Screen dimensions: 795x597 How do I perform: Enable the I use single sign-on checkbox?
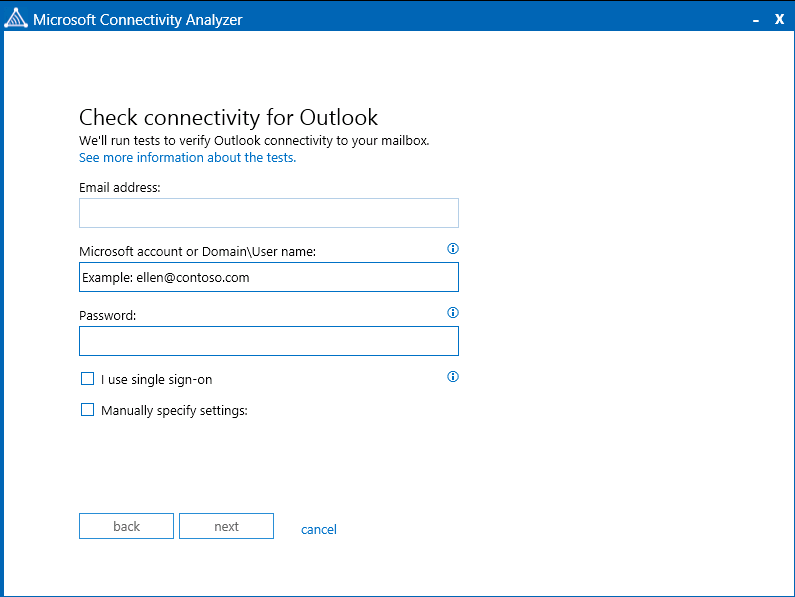point(87,379)
